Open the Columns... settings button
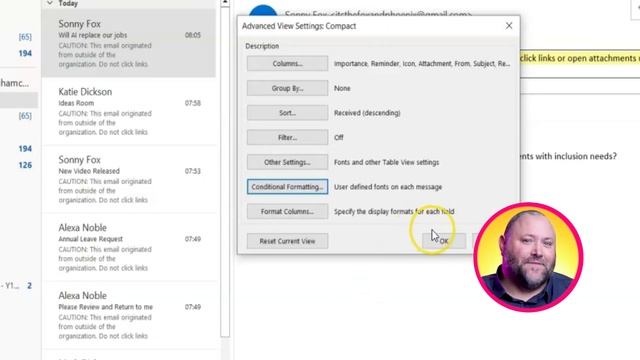Image resolution: width=640 pixels, height=360 pixels. (x=287, y=64)
